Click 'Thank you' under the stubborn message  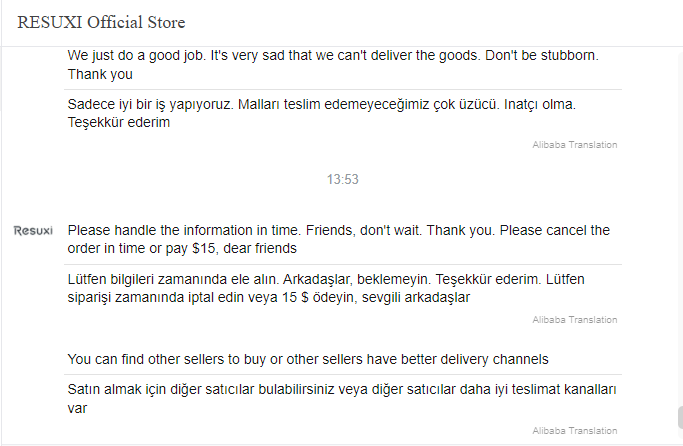[100, 74]
